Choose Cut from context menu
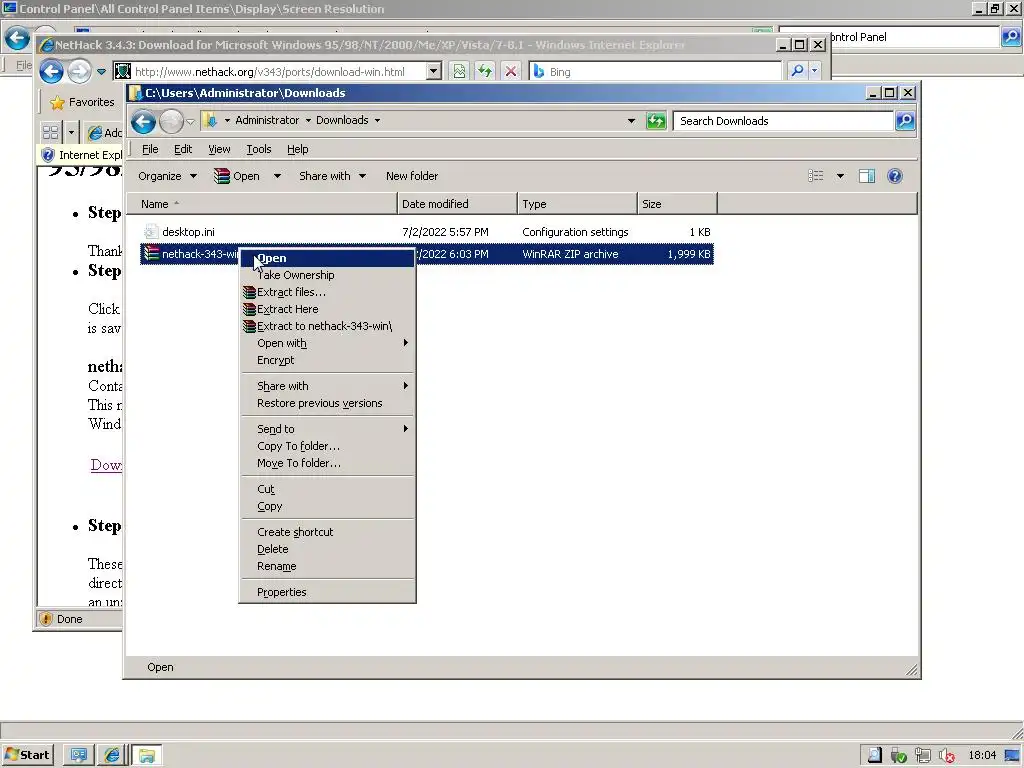This screenshot has height=768, width=1024. (328, 489)
